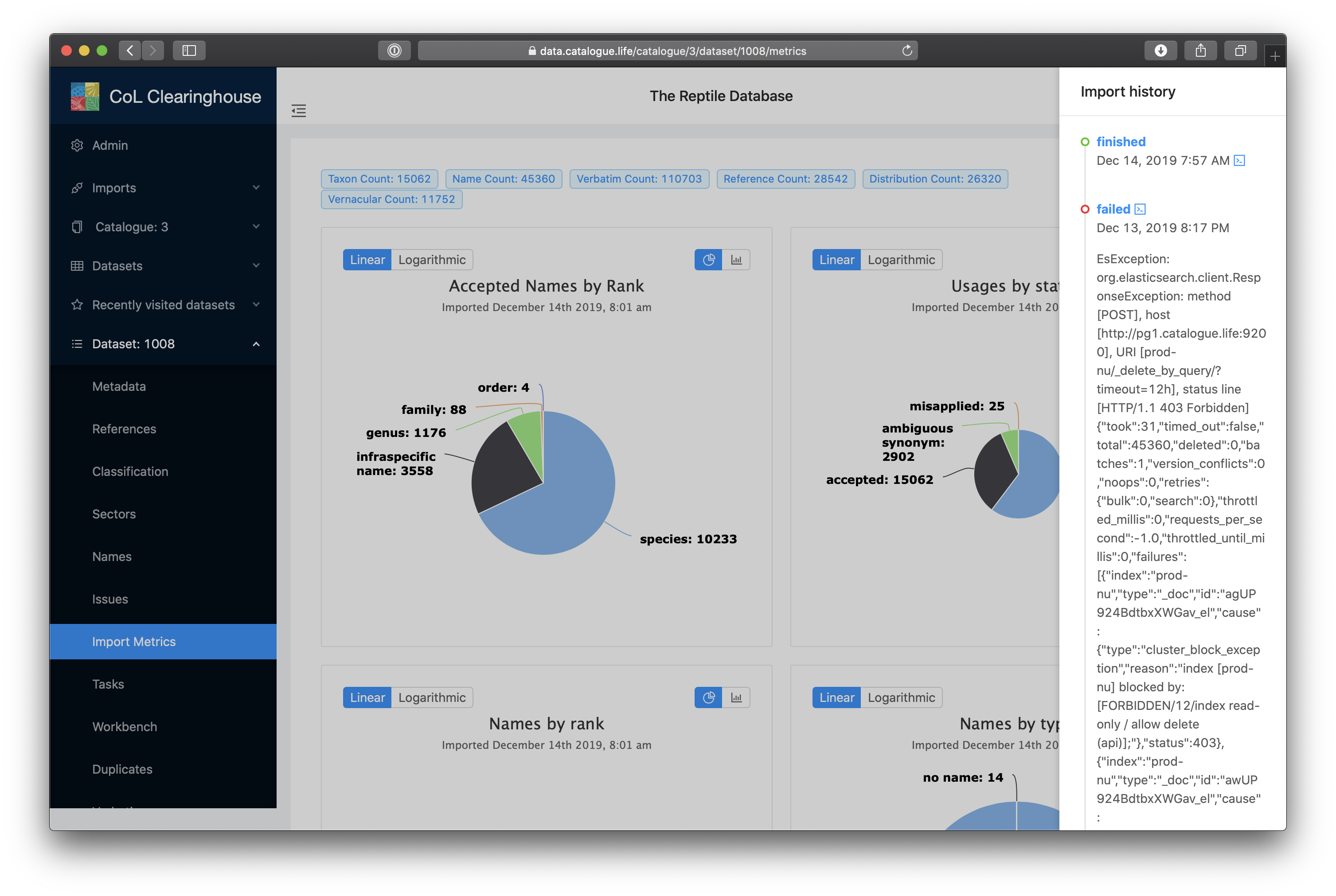Select pie chart icon for Accepted Names

point(709,260)
